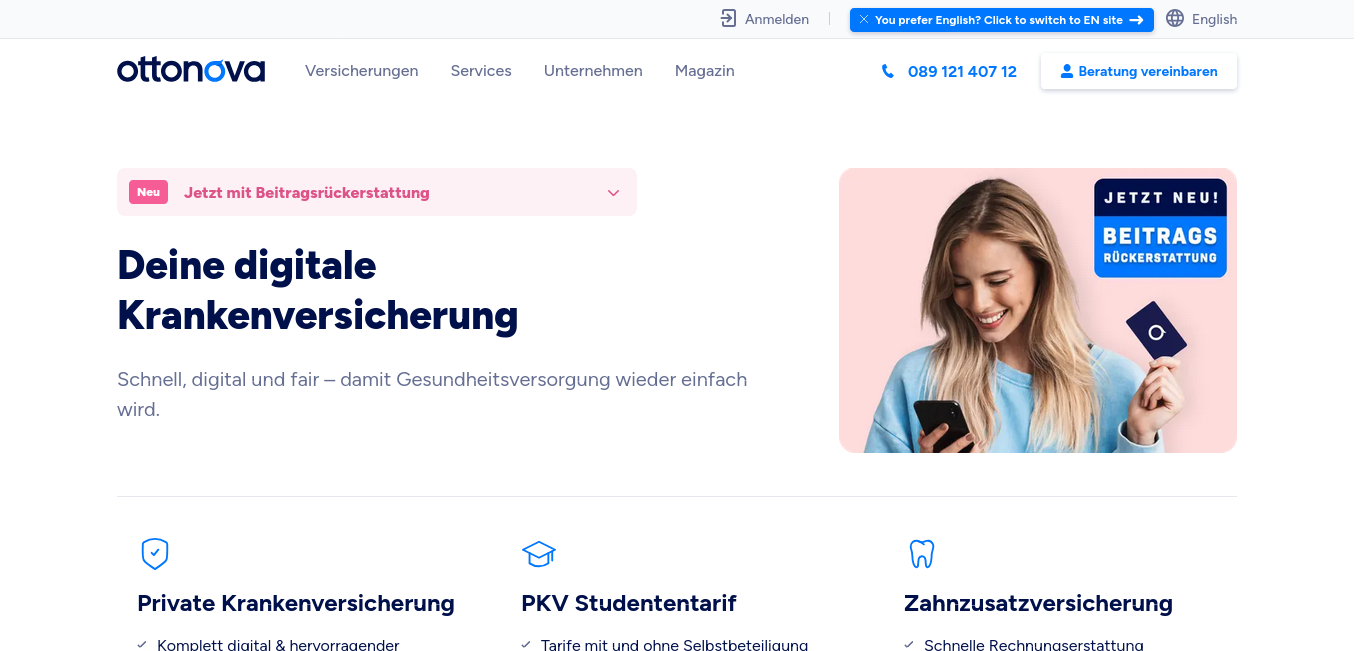Dismiss the English switch banner with X

[864, 19]
